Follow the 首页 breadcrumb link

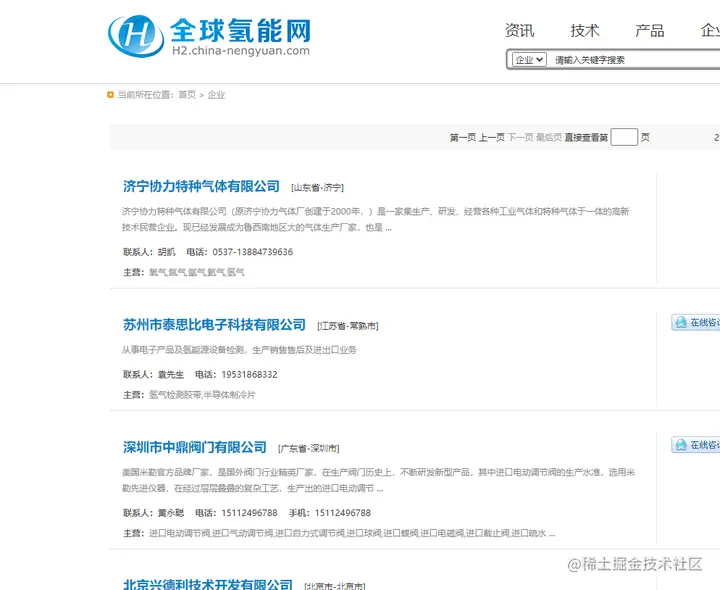click(x=187, y=95)
